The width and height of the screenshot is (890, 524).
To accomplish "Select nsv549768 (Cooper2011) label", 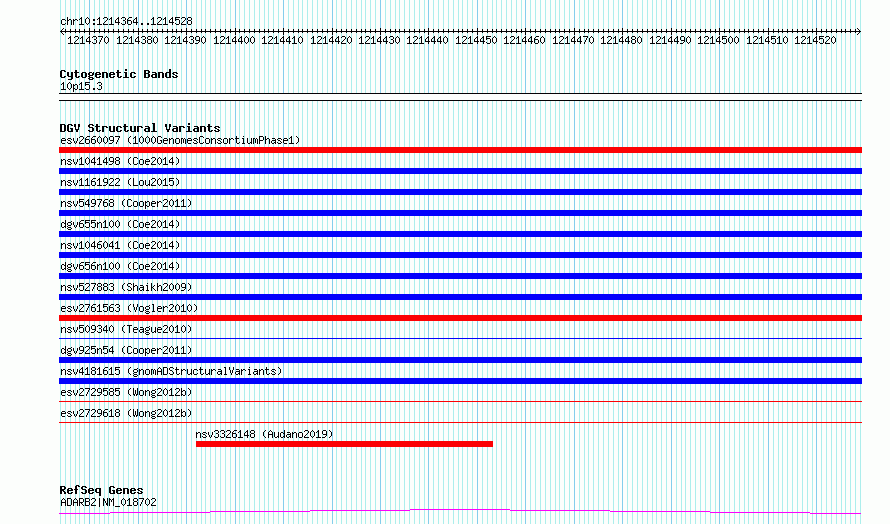I will click(126, 203).
